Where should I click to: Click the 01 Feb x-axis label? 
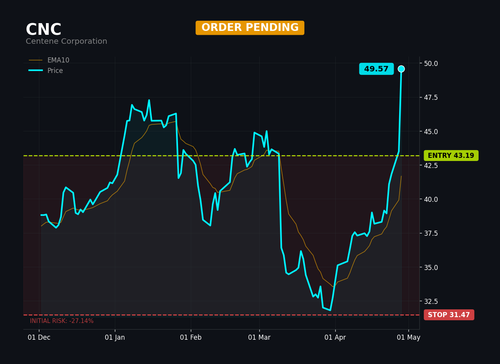(191, 337)
